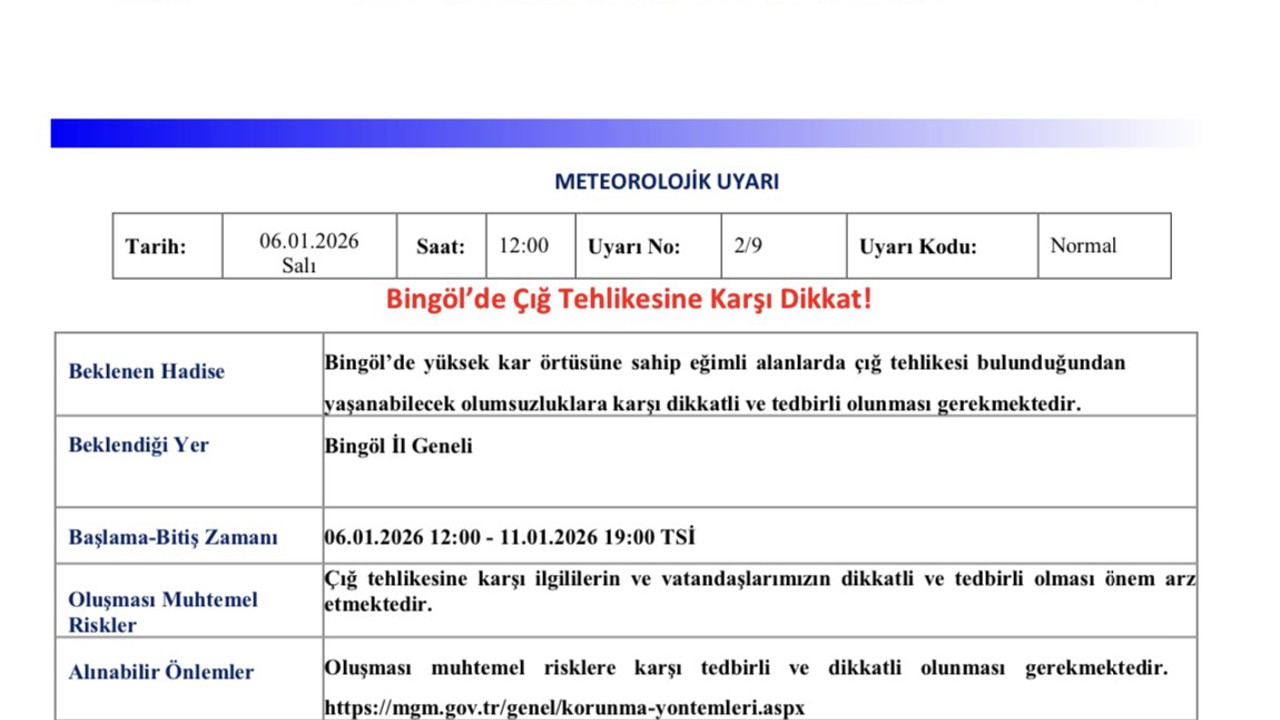This screenshot has width=1280, height=720.
Task: Click the Normal warning code value
Action: point(1083,246)
